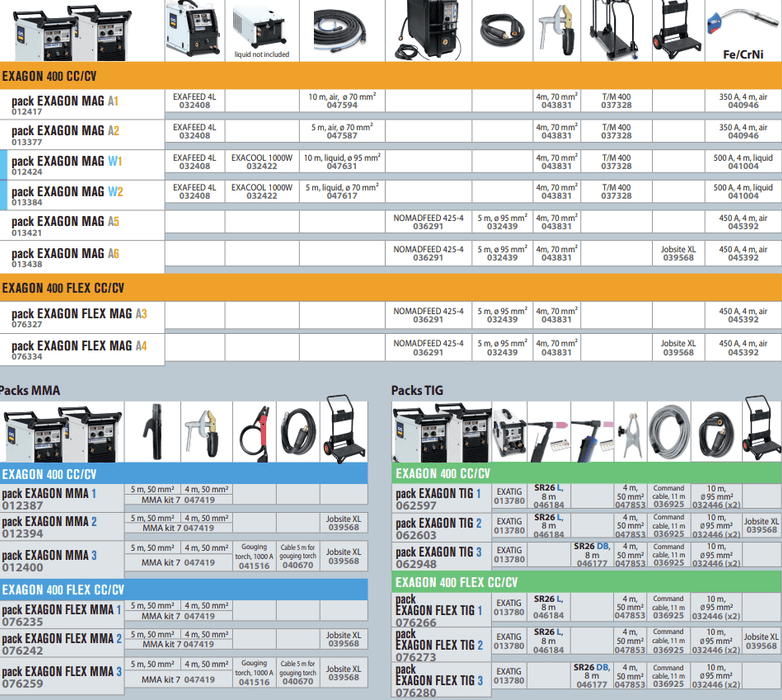Click the orange EXAGON 400 CC/CV header
Viewport: 782px width, 700px height.
(391, 76)
